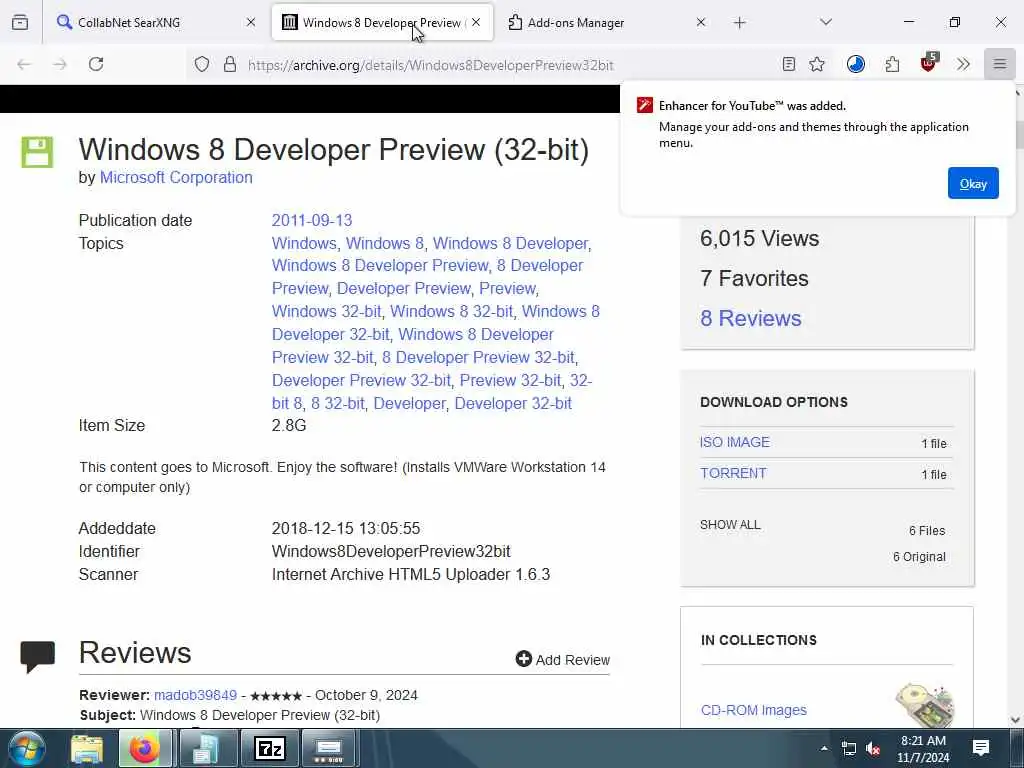Download the TORRENT file
This screenshot has width=1024, height=768.
(733, 473)
